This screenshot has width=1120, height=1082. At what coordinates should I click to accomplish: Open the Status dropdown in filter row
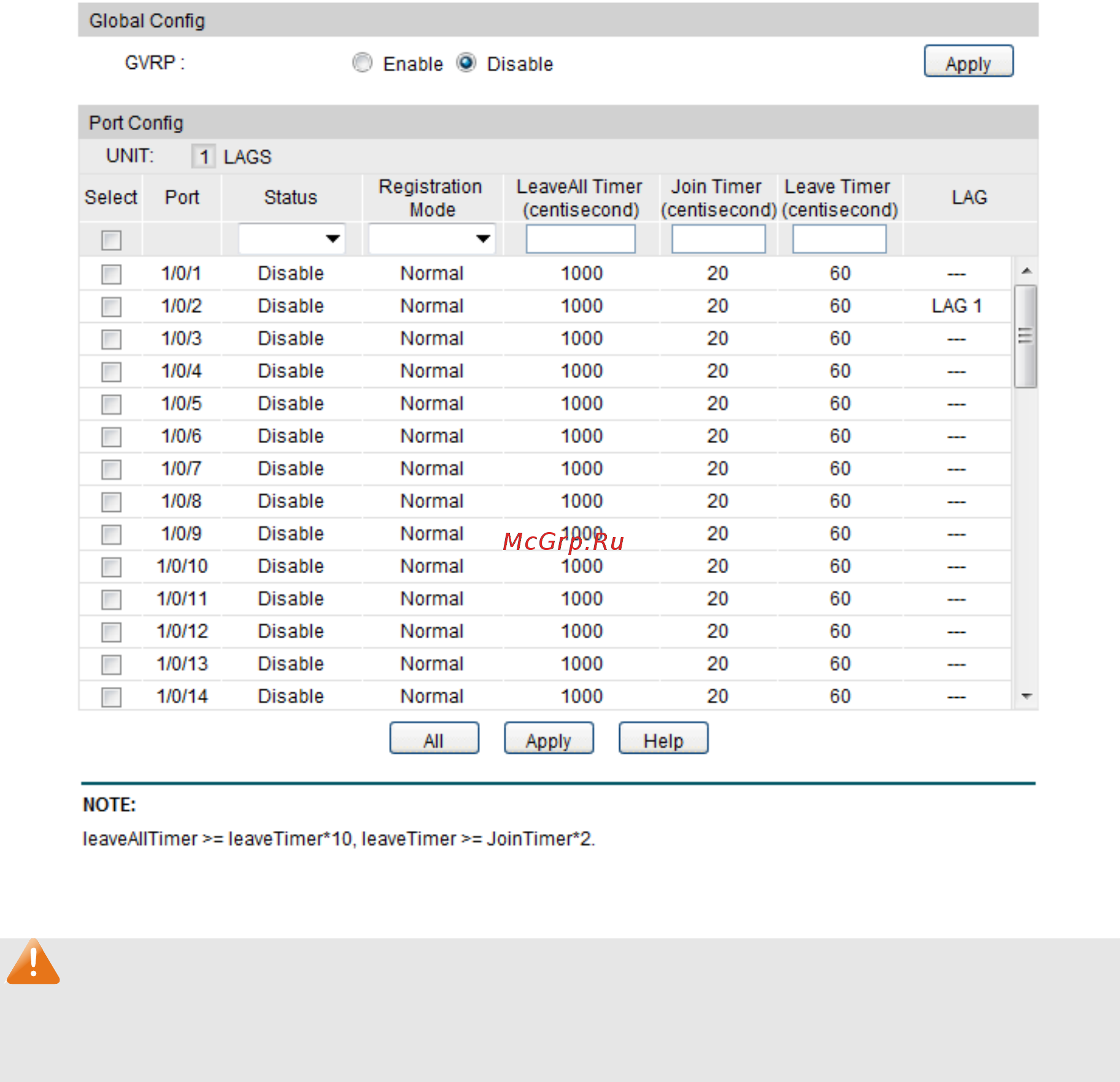(x=292, y=239)
